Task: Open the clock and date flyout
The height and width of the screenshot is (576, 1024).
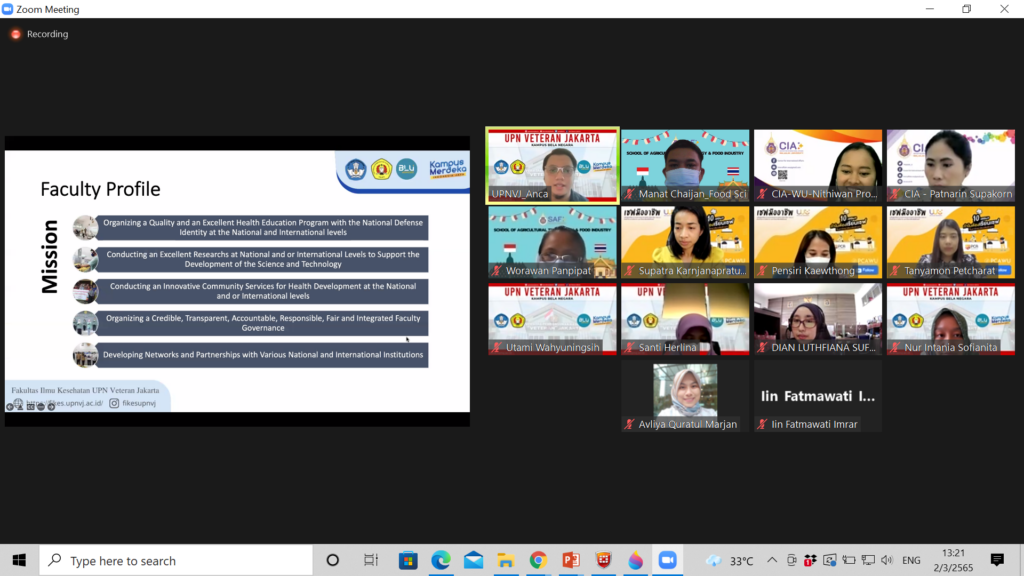Action: tap(953, 560)
